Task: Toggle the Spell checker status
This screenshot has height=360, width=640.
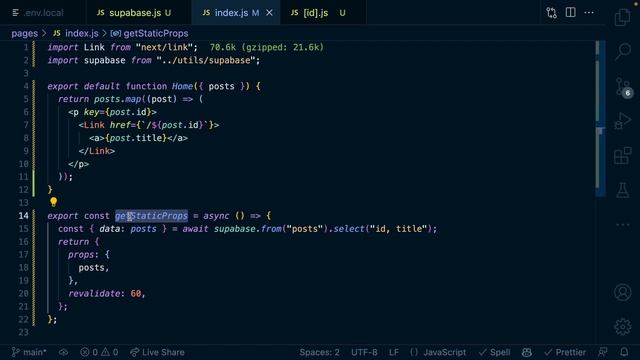Action: point(494,352)
